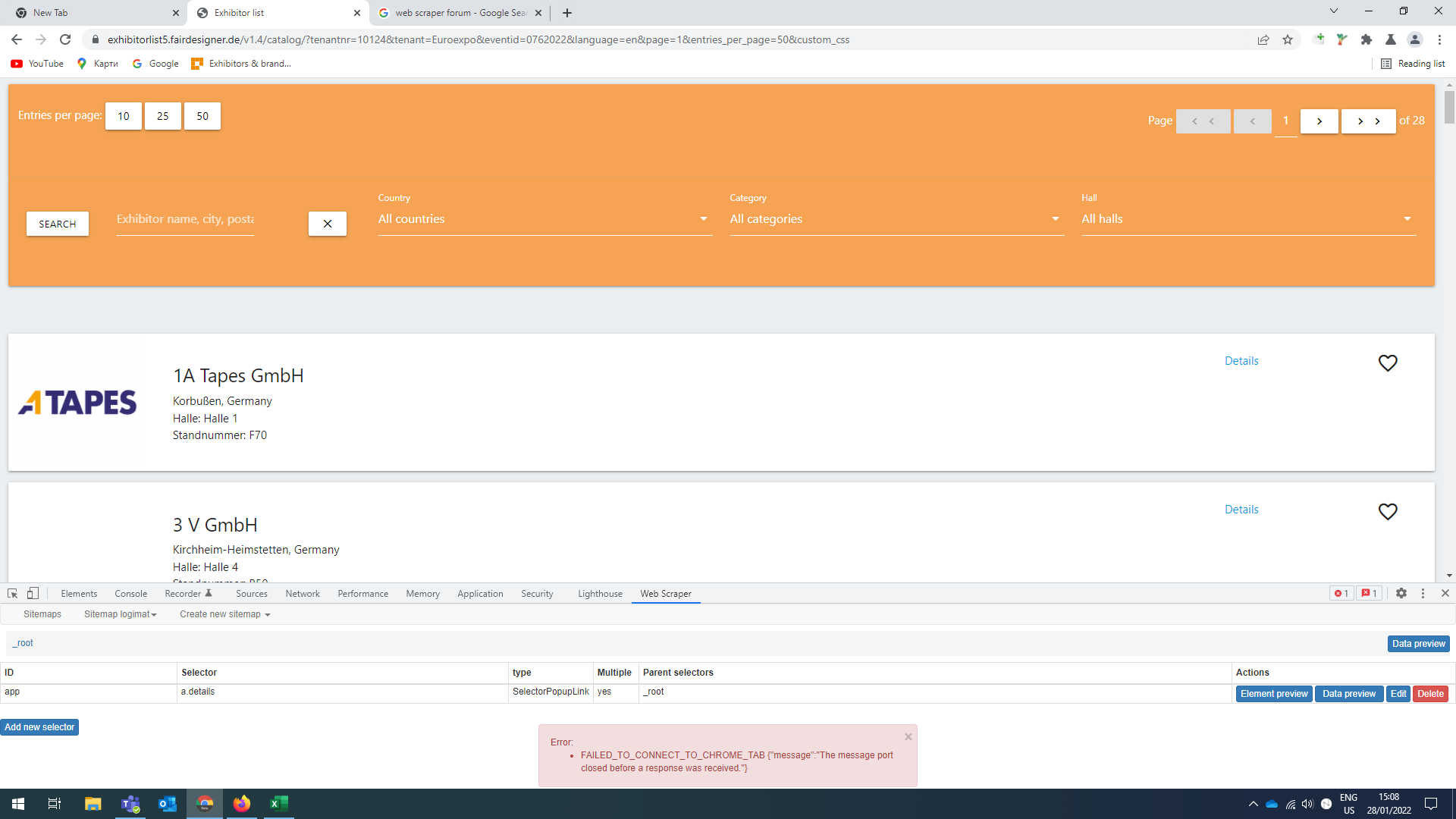Click Add new selector button
The image size is (1456, 819).
39,727
